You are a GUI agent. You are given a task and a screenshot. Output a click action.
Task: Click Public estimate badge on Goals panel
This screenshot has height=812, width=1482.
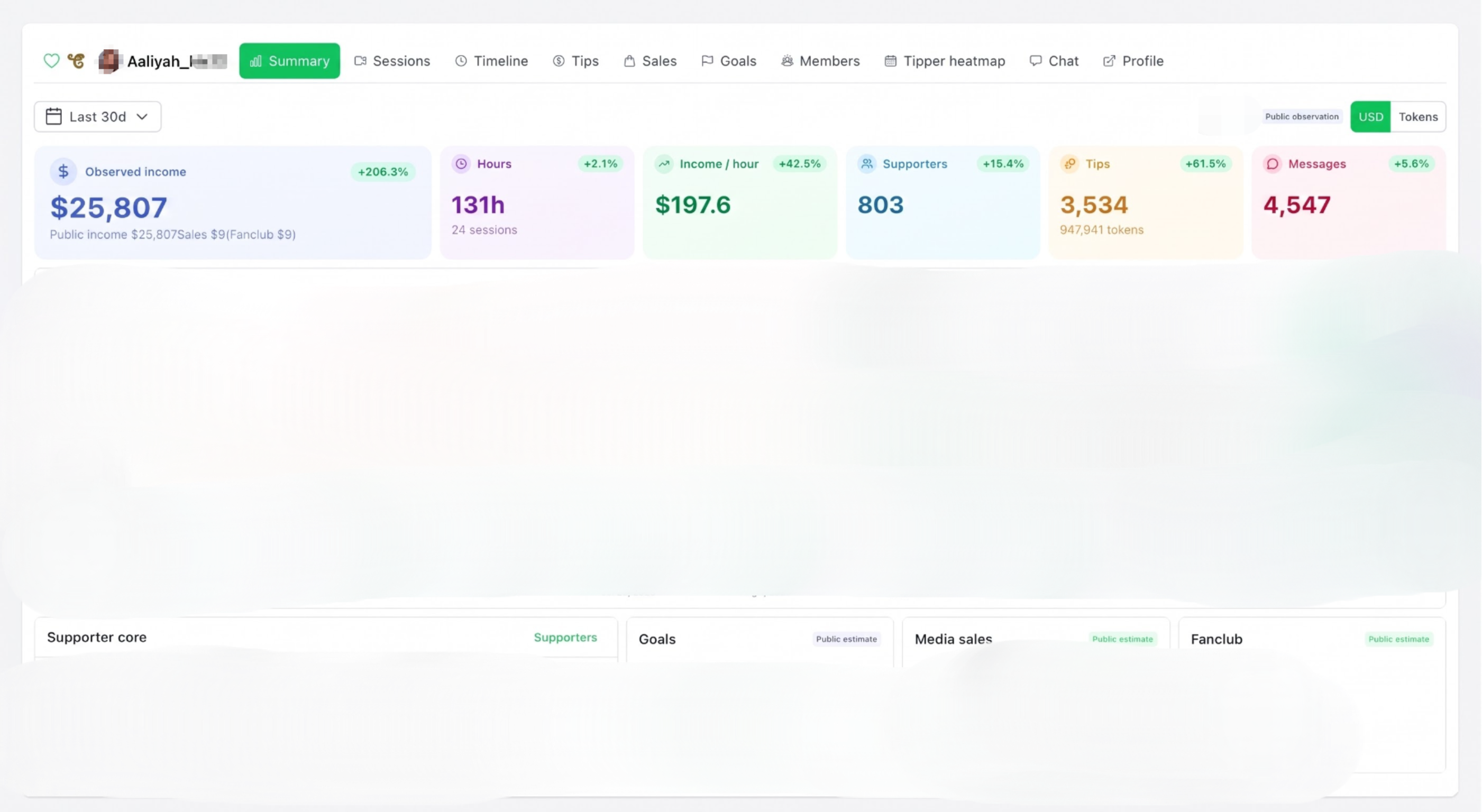pos(846,639)
